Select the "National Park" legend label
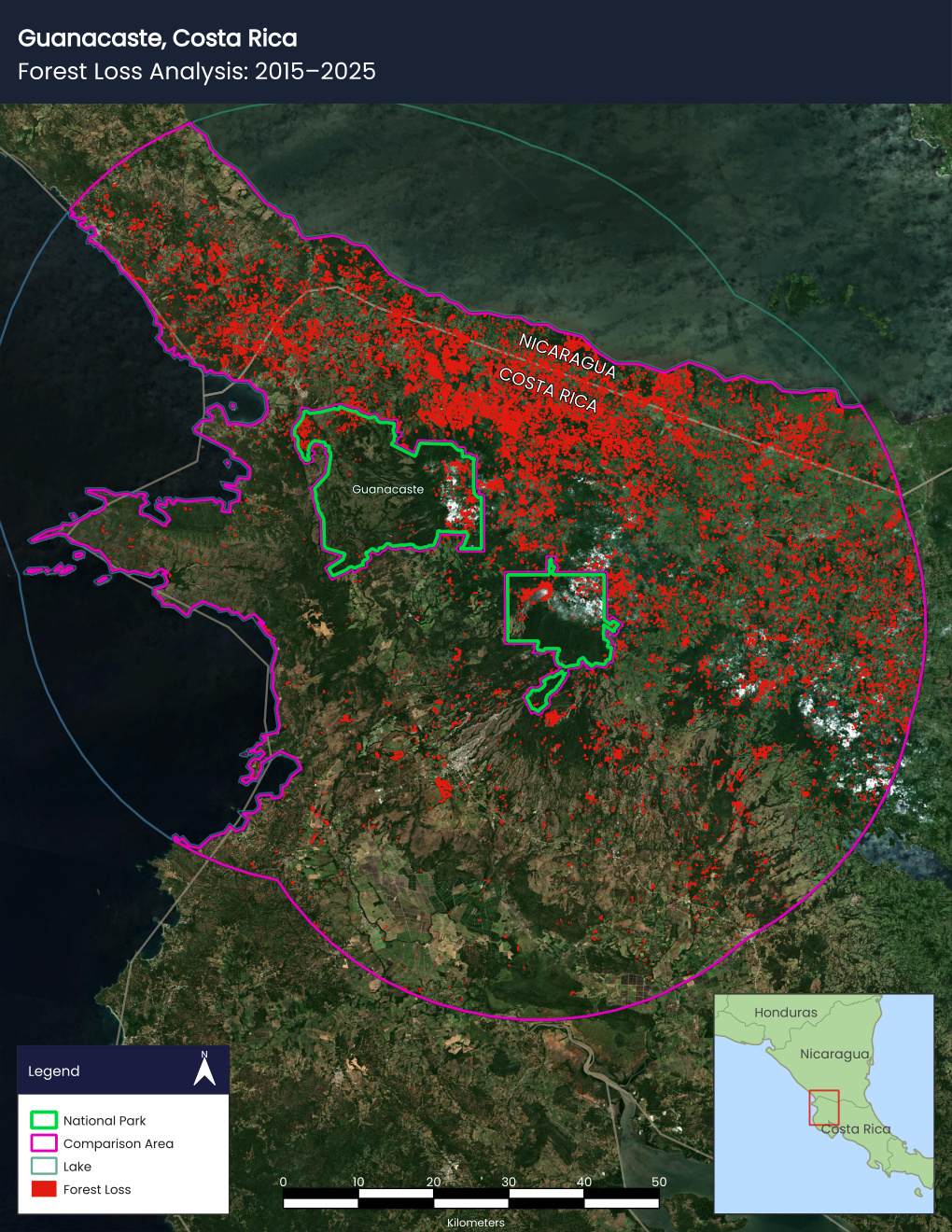 105,1120
